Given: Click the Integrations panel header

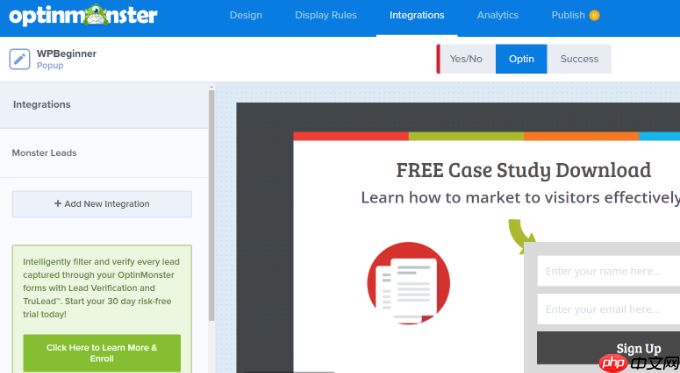Looking at the screenshot, I should click(104, 105).
